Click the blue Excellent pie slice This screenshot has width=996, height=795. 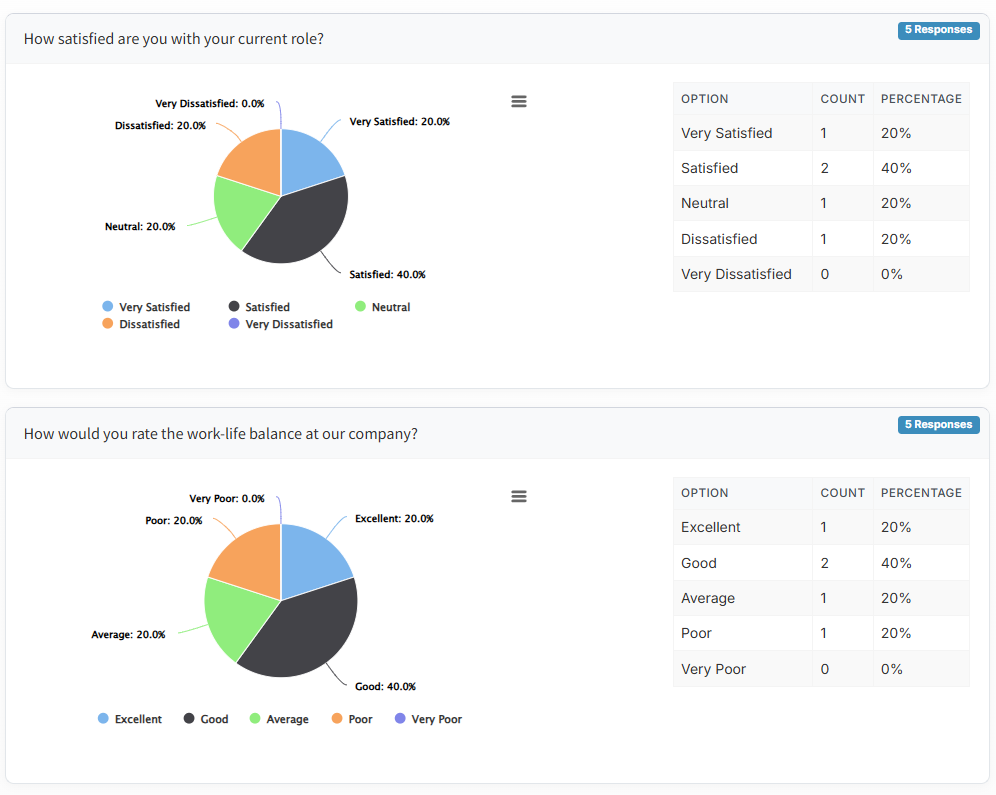click(310, 555)
